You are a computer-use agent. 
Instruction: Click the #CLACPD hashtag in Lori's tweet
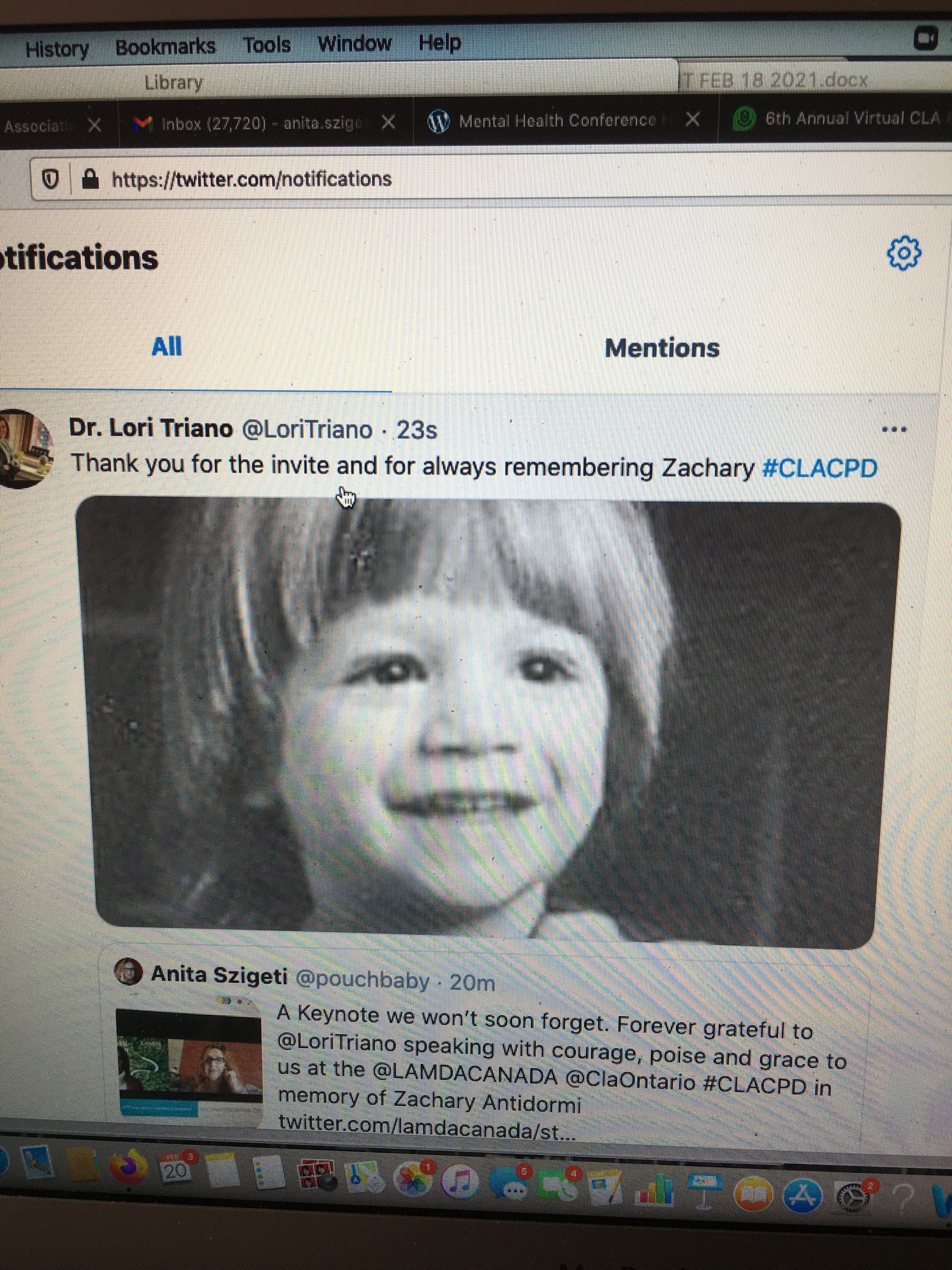pyautogui.click(x=819, y=468)
